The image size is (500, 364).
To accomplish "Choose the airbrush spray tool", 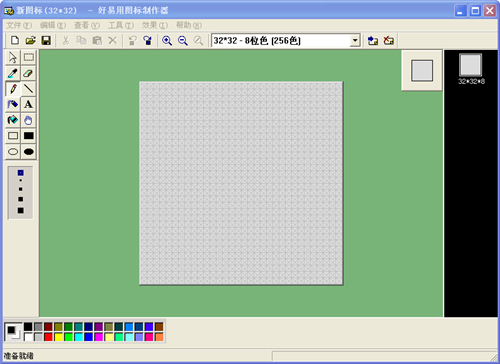I will tap(13, 104).
